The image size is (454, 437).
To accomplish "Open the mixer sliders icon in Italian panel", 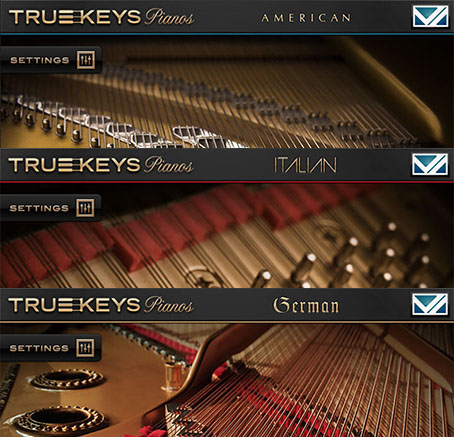I will click(85, 208).
